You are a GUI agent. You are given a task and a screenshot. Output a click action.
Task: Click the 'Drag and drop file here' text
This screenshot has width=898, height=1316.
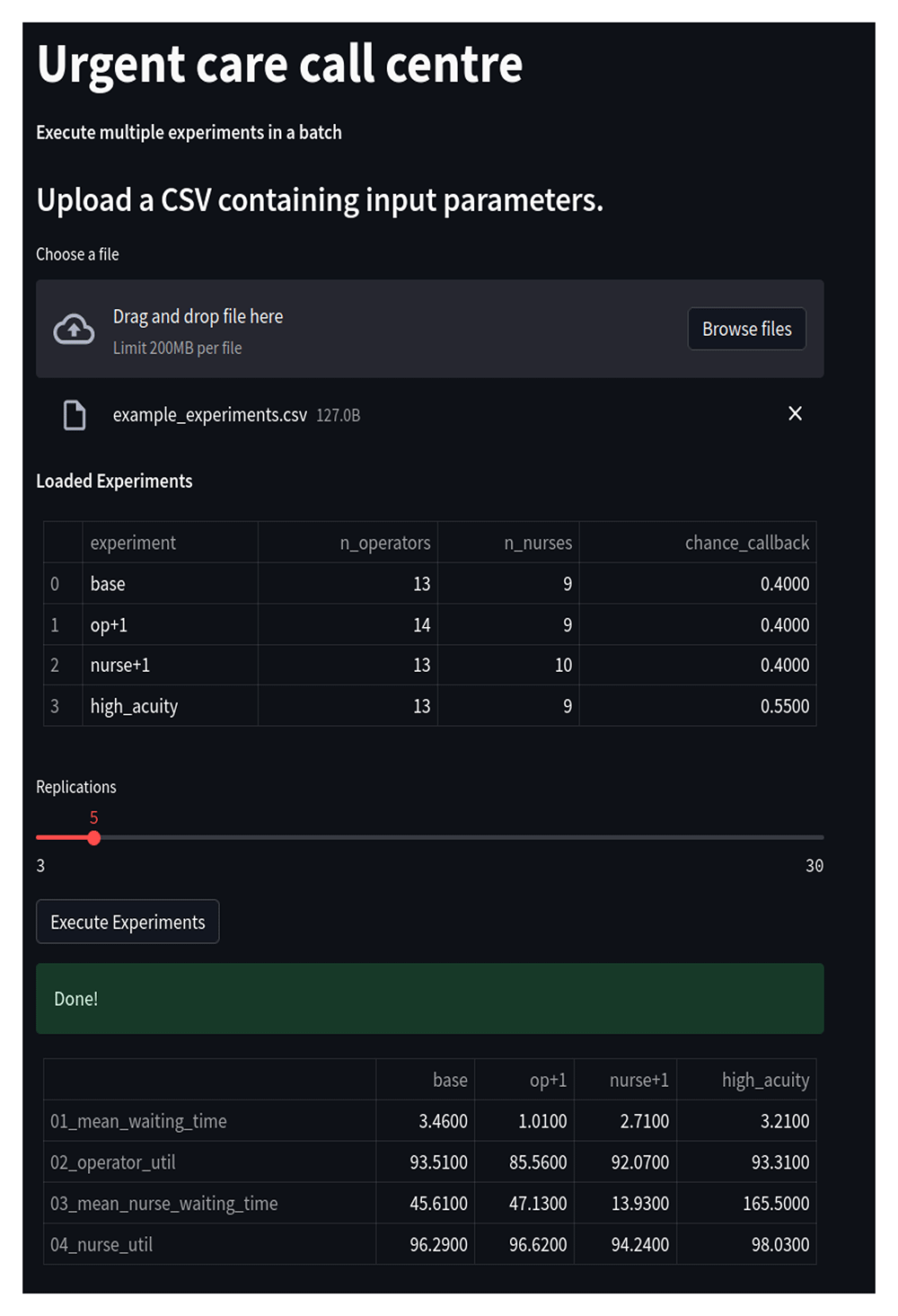(x=198, y=317)
